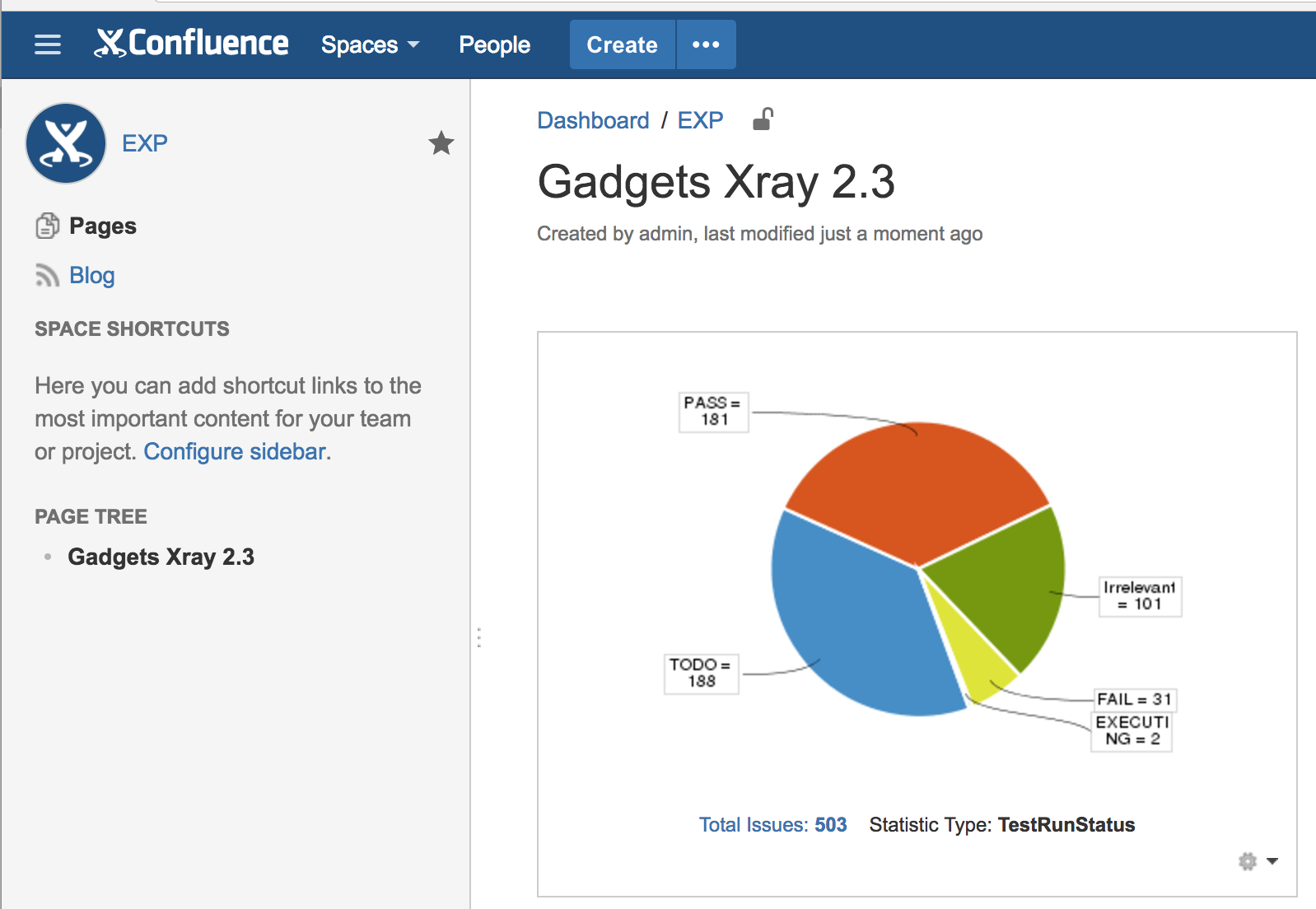
Task: Click the gadget settings gear icon
Action: [1248, 861]
